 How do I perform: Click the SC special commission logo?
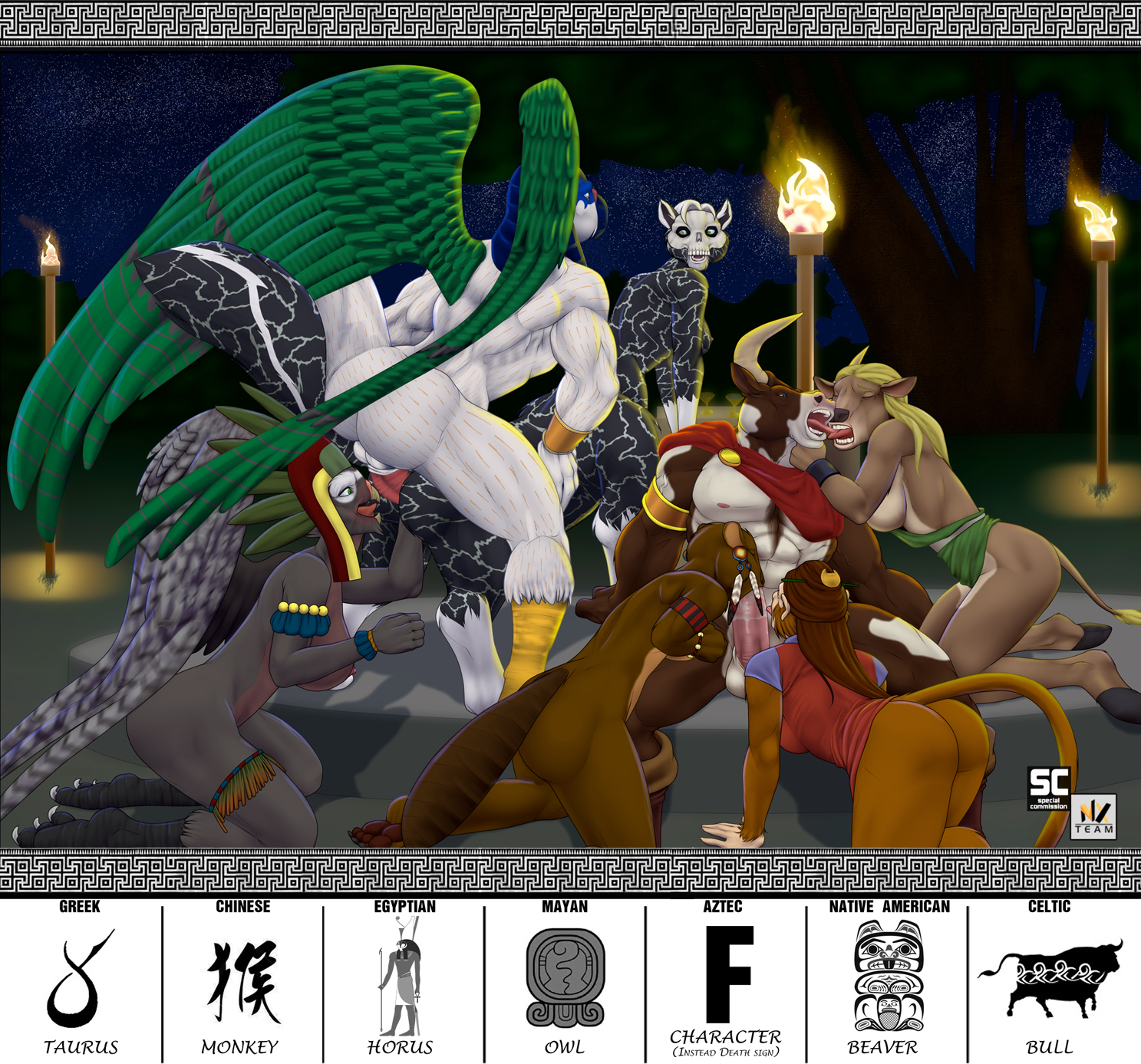(x=1048, y=788)
